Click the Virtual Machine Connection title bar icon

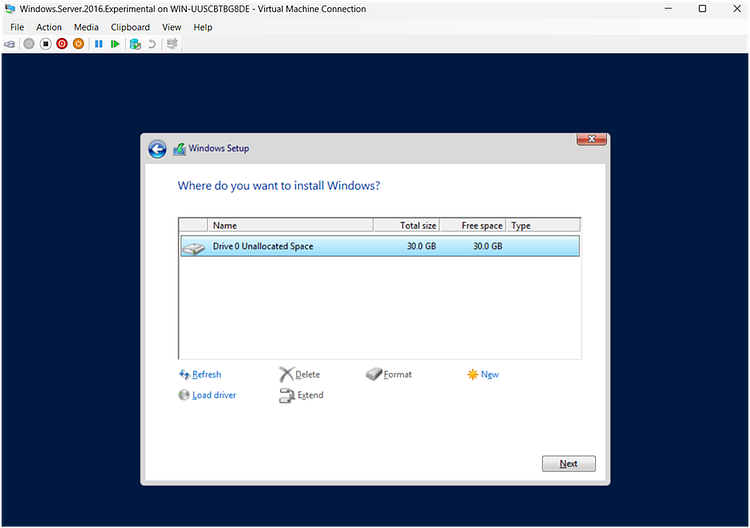point(10,9)
